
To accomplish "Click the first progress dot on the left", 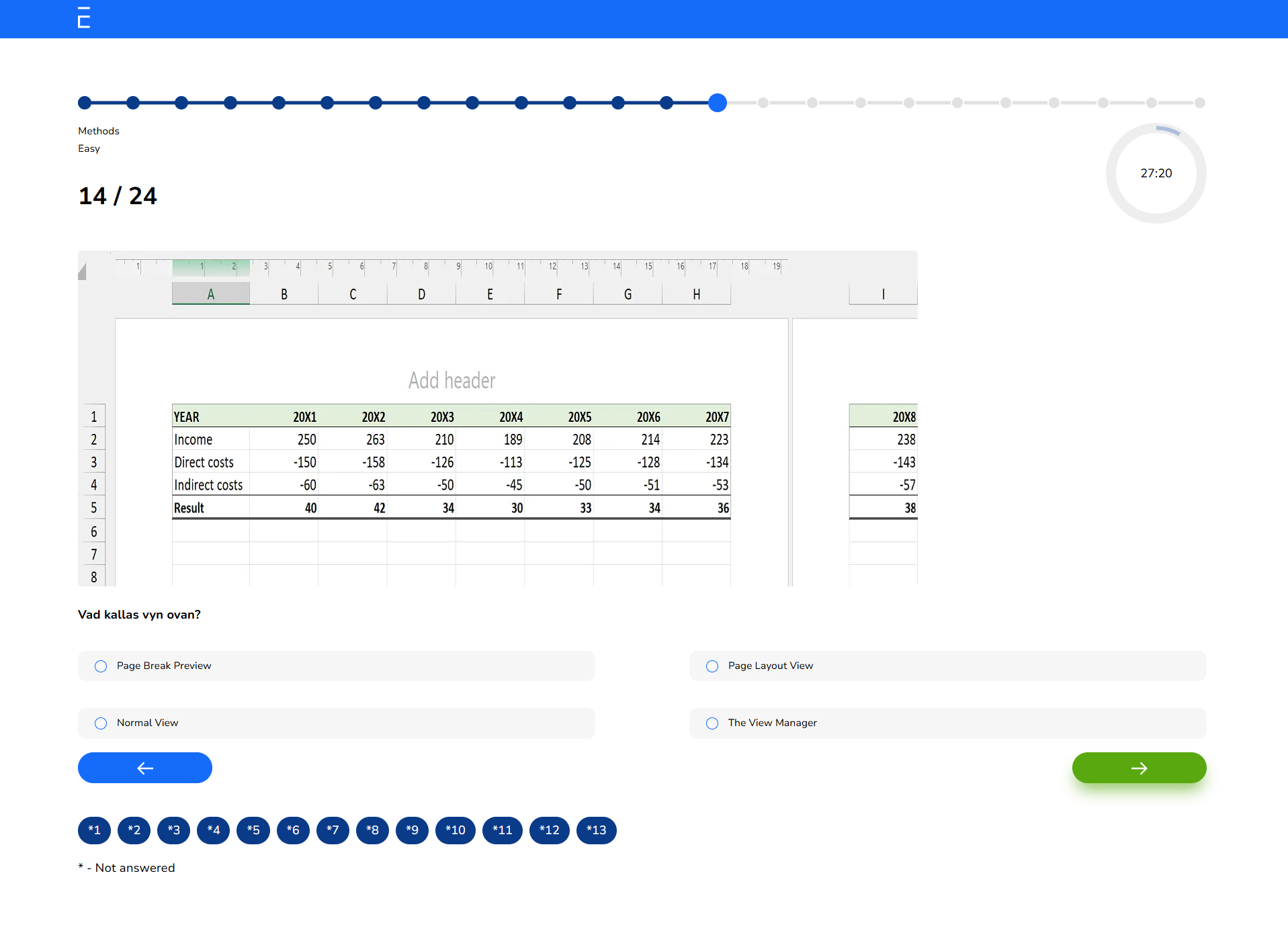I will point(85,103).
